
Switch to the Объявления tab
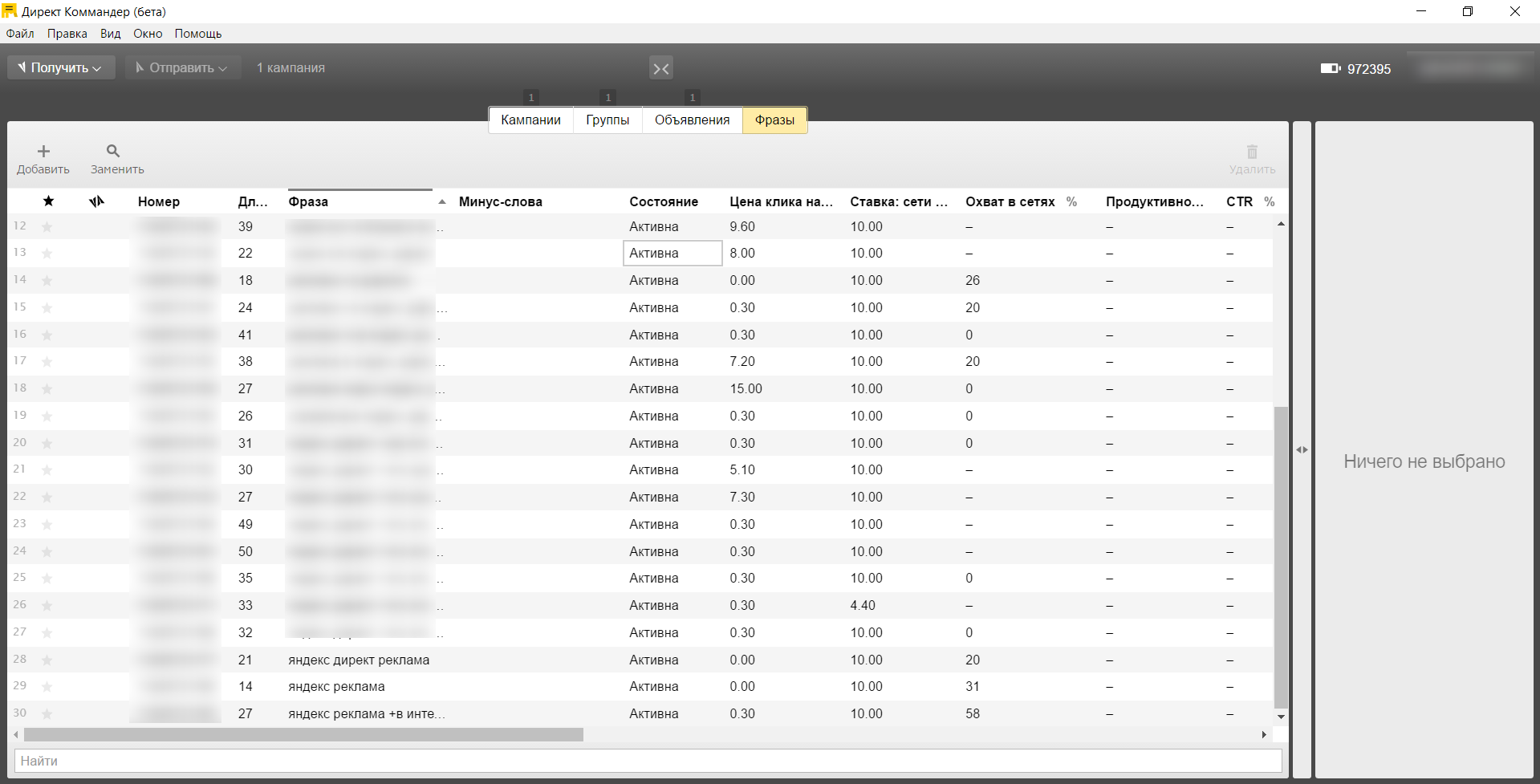[x=692, y=120]
